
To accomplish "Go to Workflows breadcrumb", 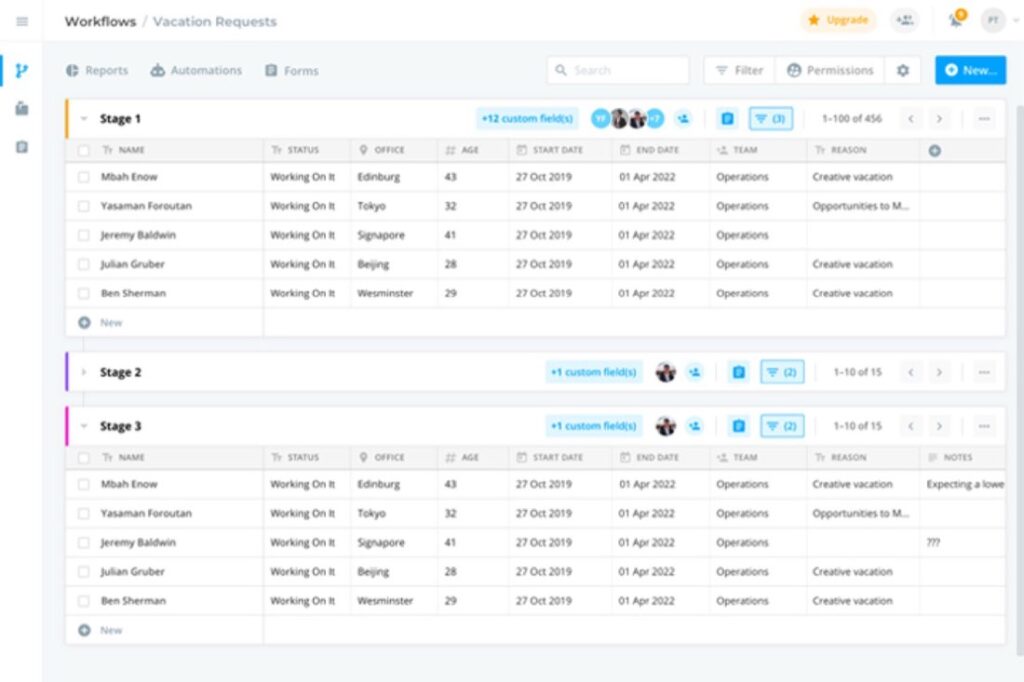I will point(100,22).
